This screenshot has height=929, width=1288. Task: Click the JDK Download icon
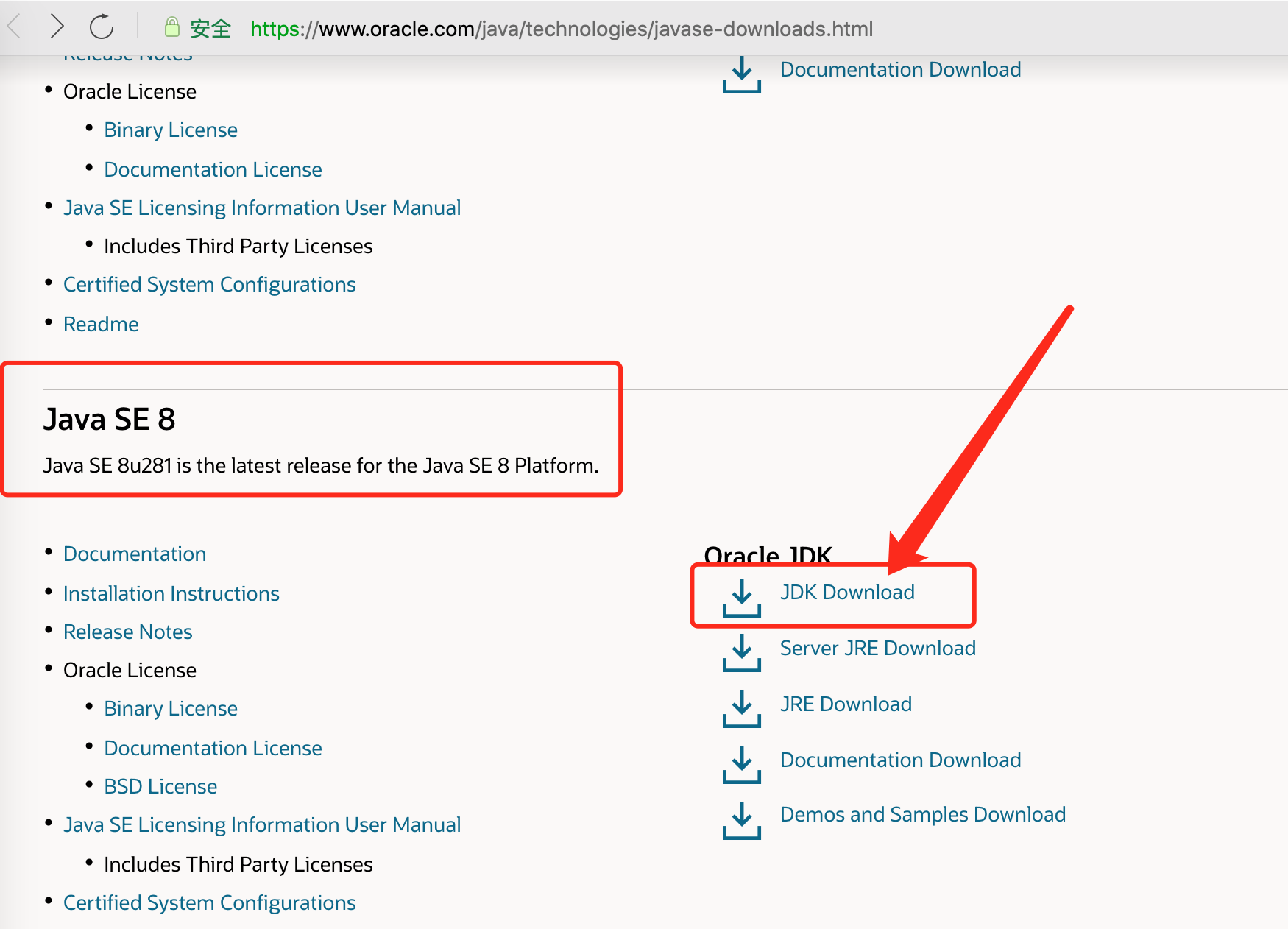point(741,598)
